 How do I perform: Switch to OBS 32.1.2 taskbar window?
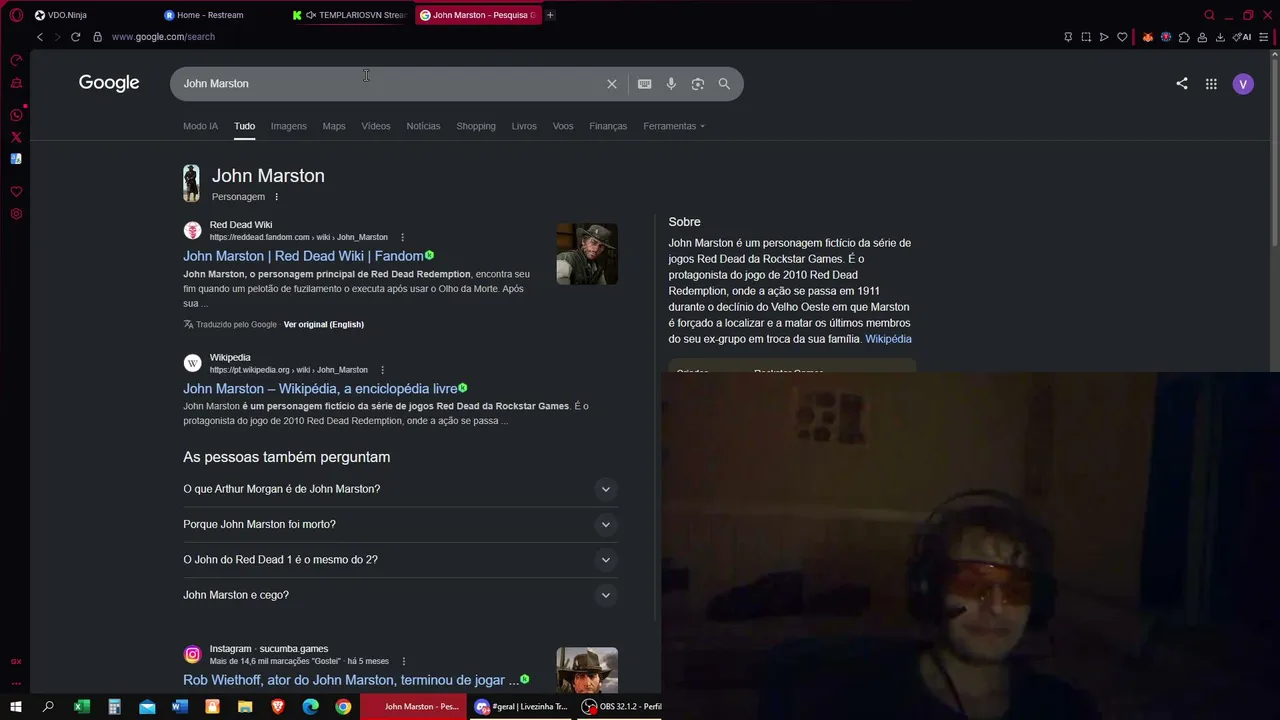[x=623, y=707]
